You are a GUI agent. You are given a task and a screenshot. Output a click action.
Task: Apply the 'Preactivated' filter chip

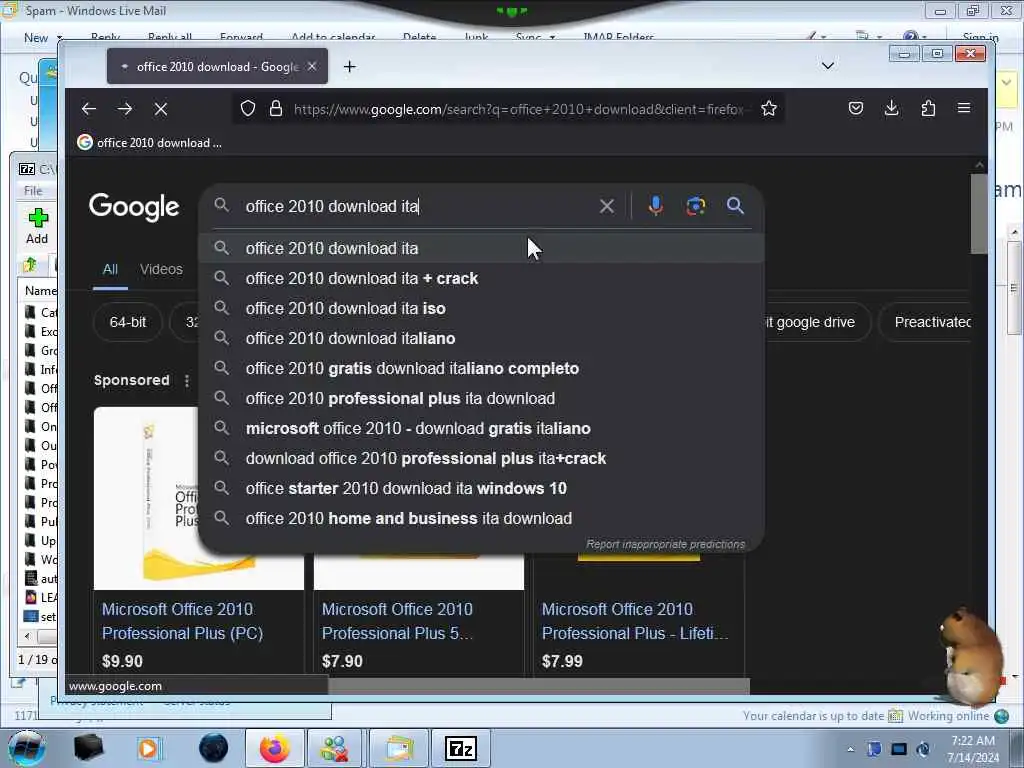pos(927,322)
